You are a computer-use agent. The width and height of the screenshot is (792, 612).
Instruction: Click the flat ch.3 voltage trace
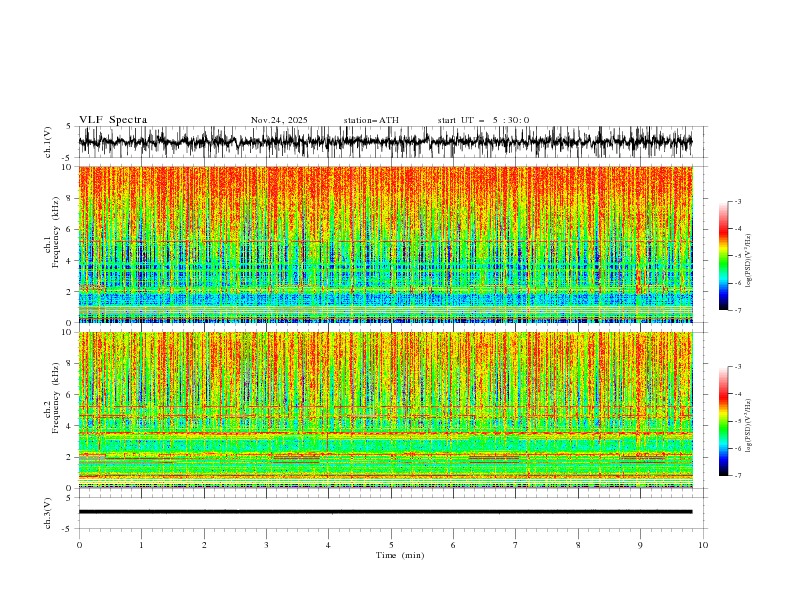point(385,512)
